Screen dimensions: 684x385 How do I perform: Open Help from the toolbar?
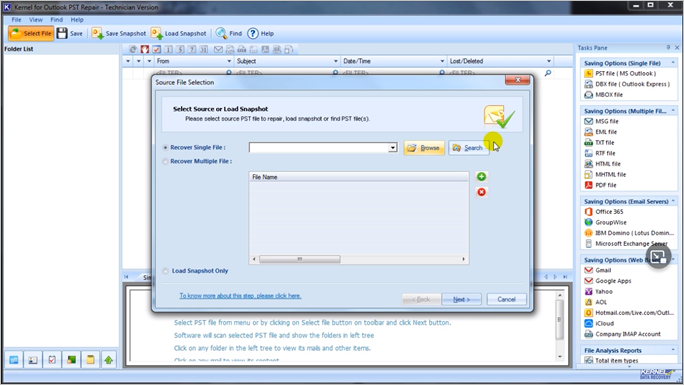tap(260, 33)
